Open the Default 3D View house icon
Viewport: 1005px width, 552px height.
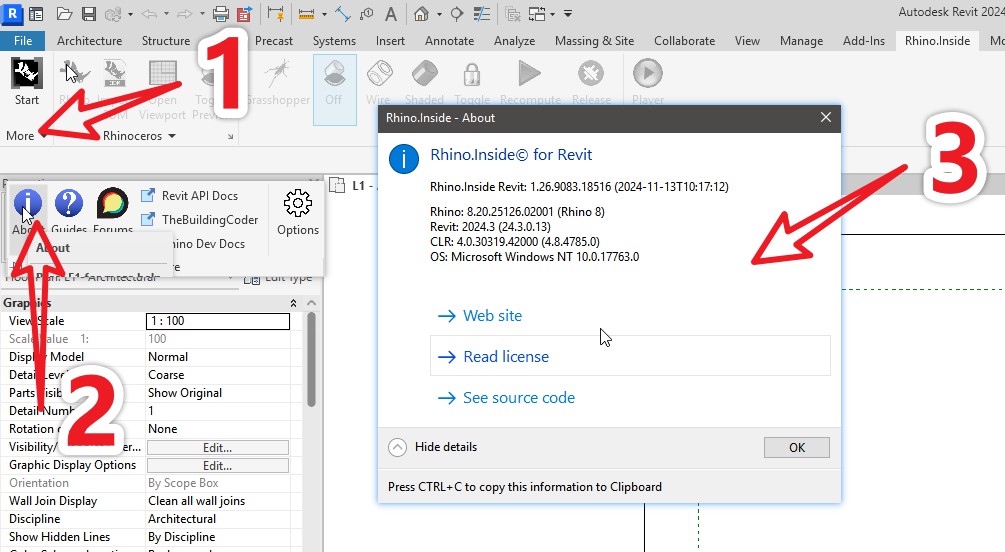(421, 13)
